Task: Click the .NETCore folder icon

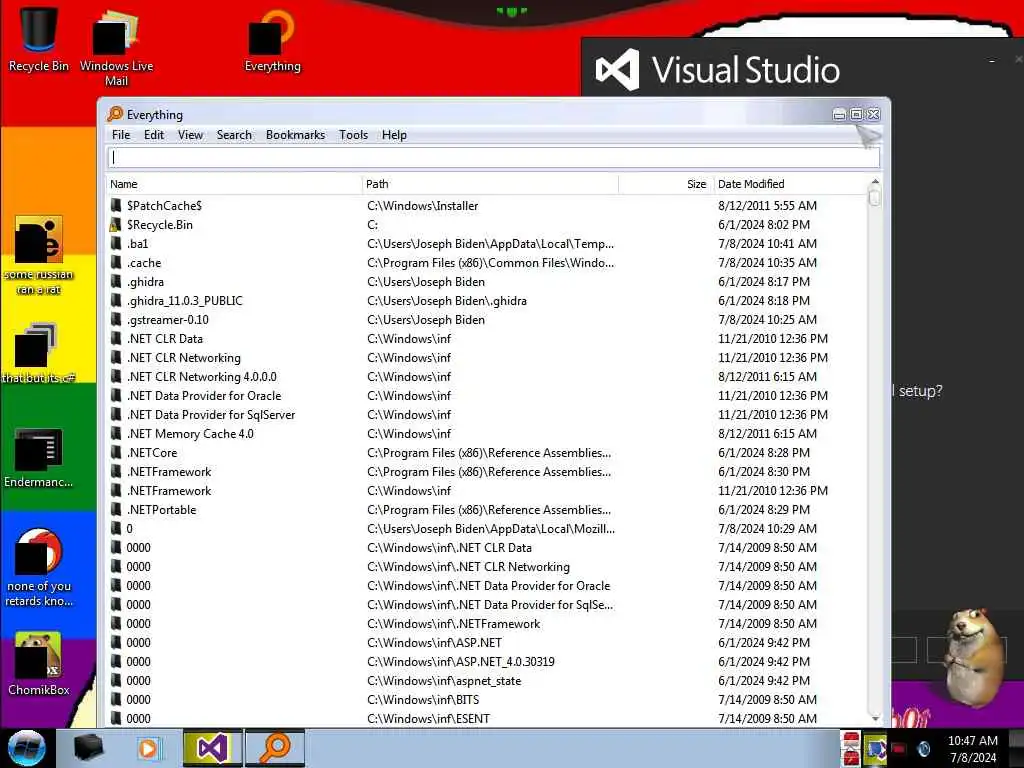Action: pos(116,453)
